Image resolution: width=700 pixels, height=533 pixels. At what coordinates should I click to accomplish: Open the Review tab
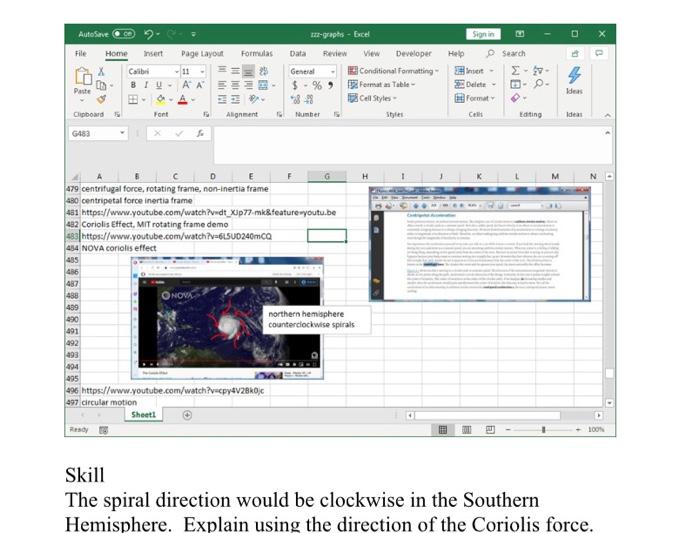pos(335,54)
